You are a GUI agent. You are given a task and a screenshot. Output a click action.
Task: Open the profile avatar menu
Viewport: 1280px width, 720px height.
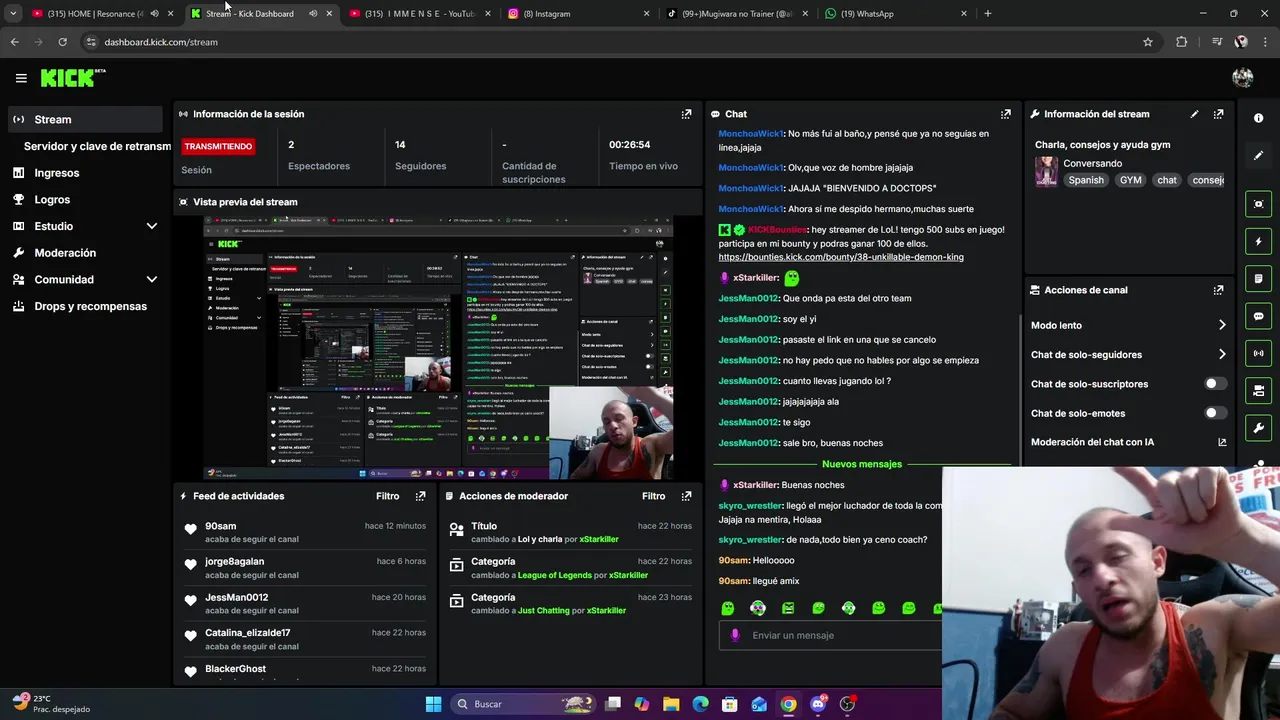coord(1243,78)
